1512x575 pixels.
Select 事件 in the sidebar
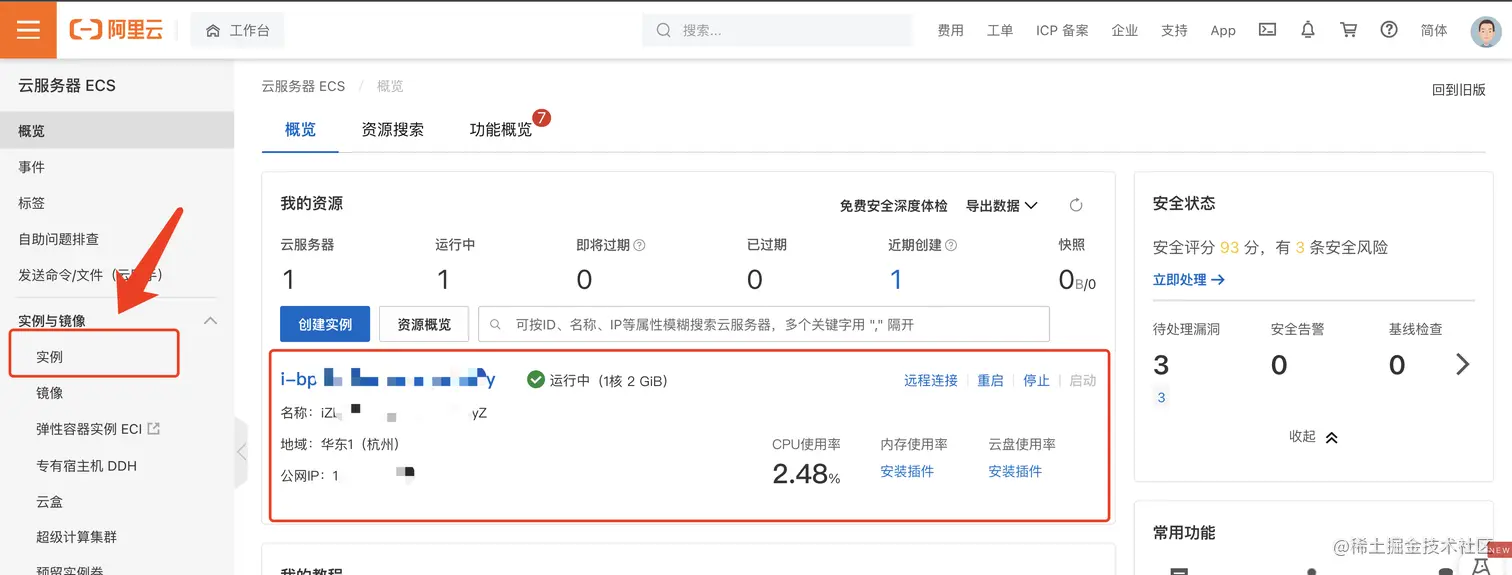[117, 167]
